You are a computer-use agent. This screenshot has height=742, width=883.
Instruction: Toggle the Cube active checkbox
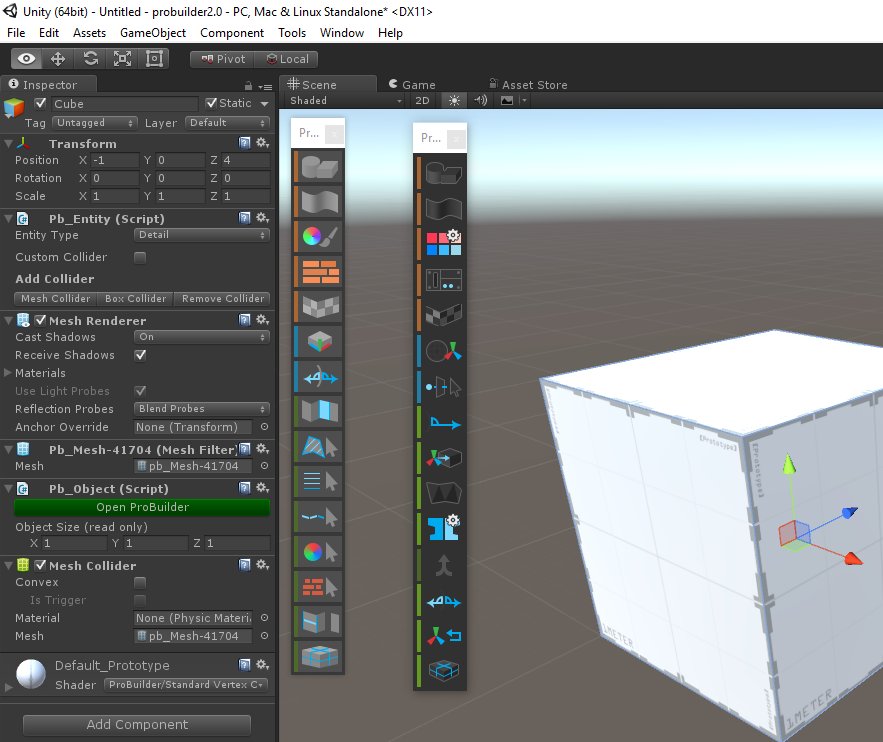point(40,103)
